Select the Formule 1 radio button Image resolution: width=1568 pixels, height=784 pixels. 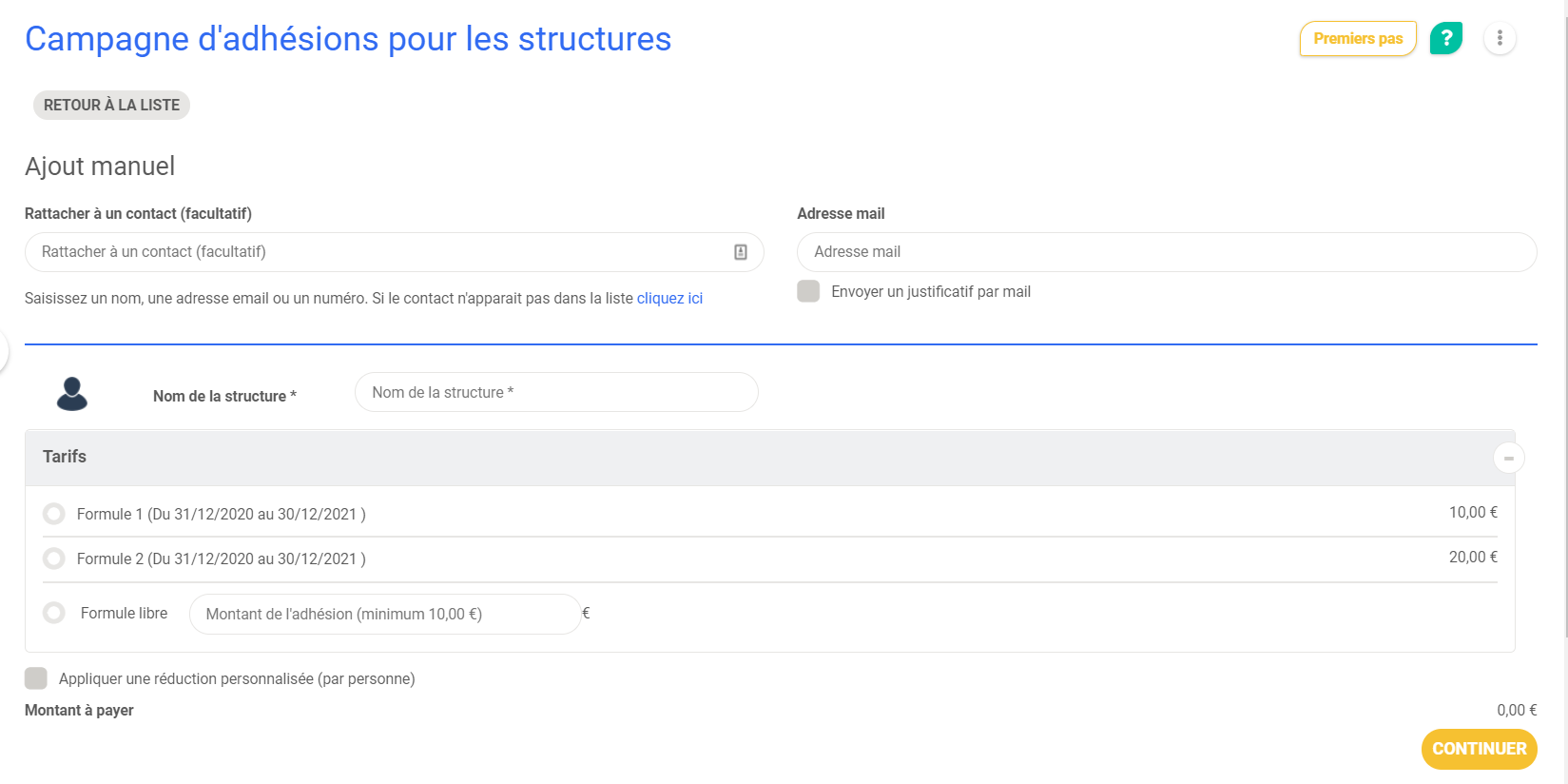point(54,514)
